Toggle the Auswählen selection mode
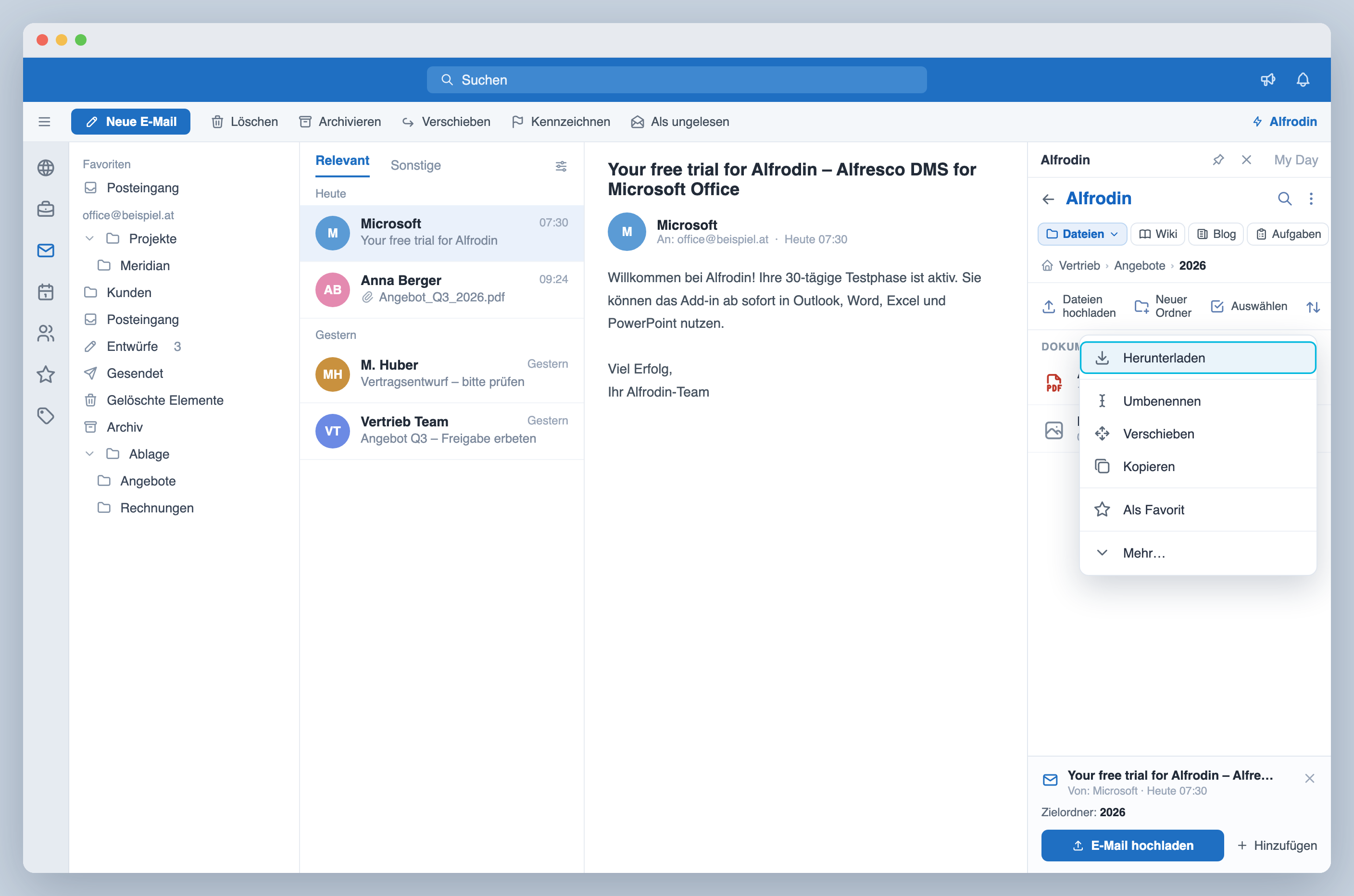The image size is (1354, 896). [x=1249, y=306]
